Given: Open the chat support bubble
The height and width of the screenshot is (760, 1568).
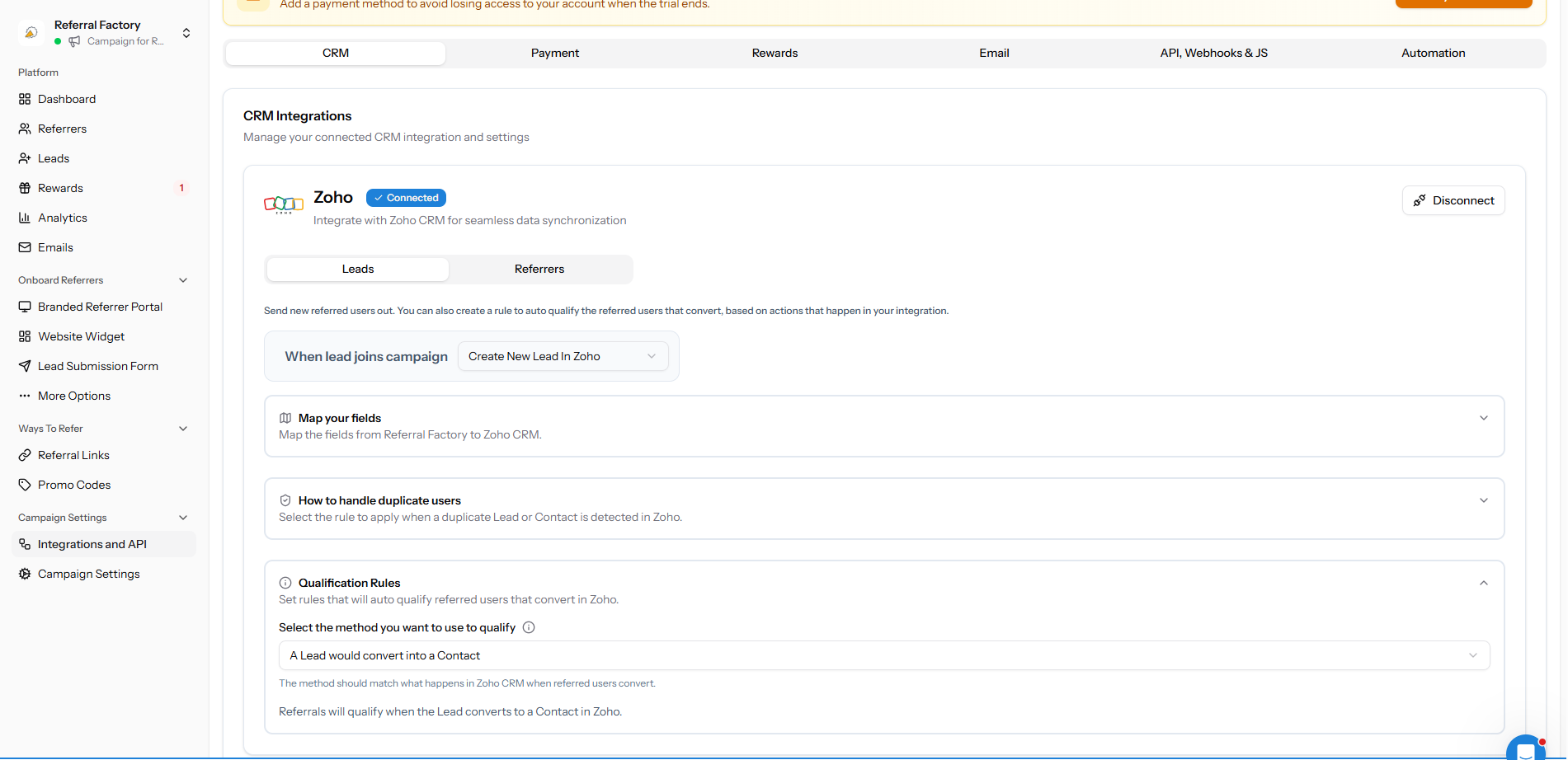Looking at the screenshot, I should 1526,749.
